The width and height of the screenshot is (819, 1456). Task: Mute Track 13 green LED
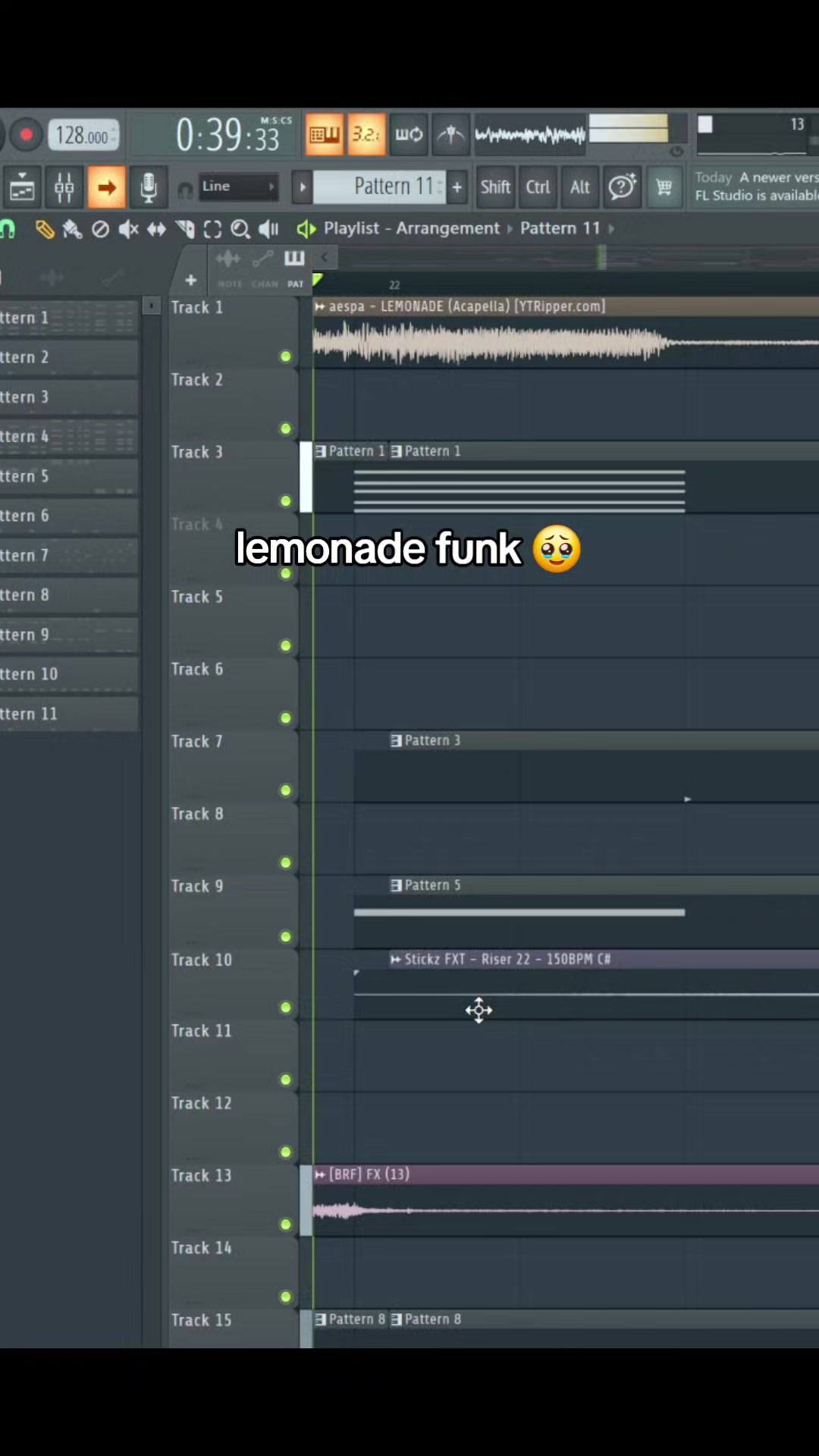(286, 1225)
